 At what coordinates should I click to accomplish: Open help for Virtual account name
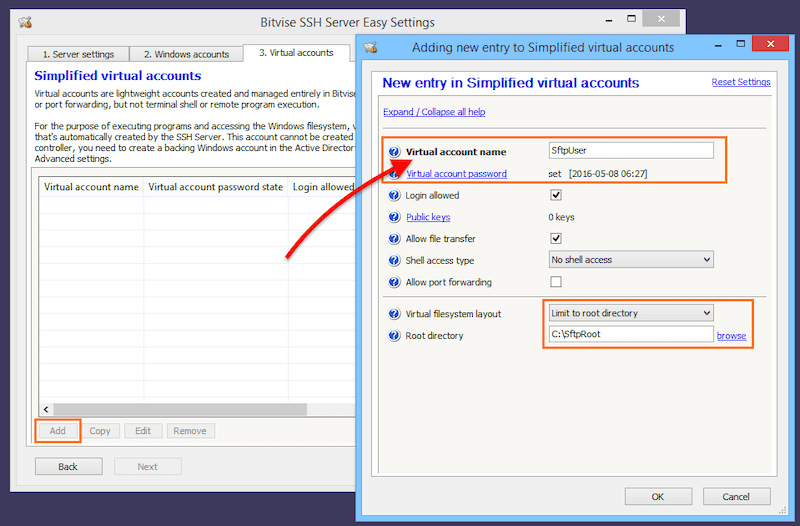click(x=394, y=152)
